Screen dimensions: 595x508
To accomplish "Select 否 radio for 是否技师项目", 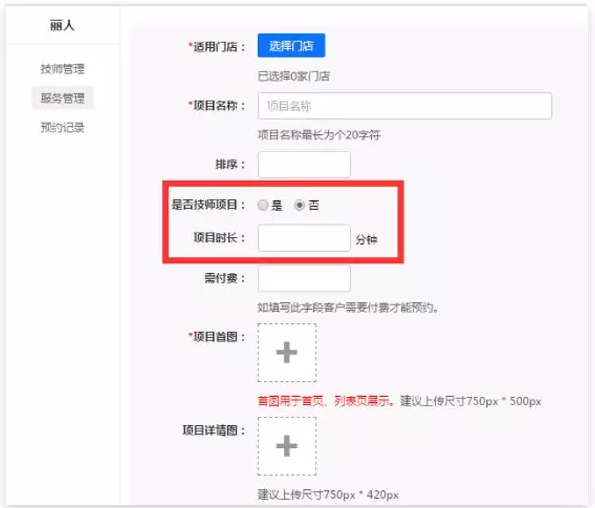I will [x=299, y=205].
